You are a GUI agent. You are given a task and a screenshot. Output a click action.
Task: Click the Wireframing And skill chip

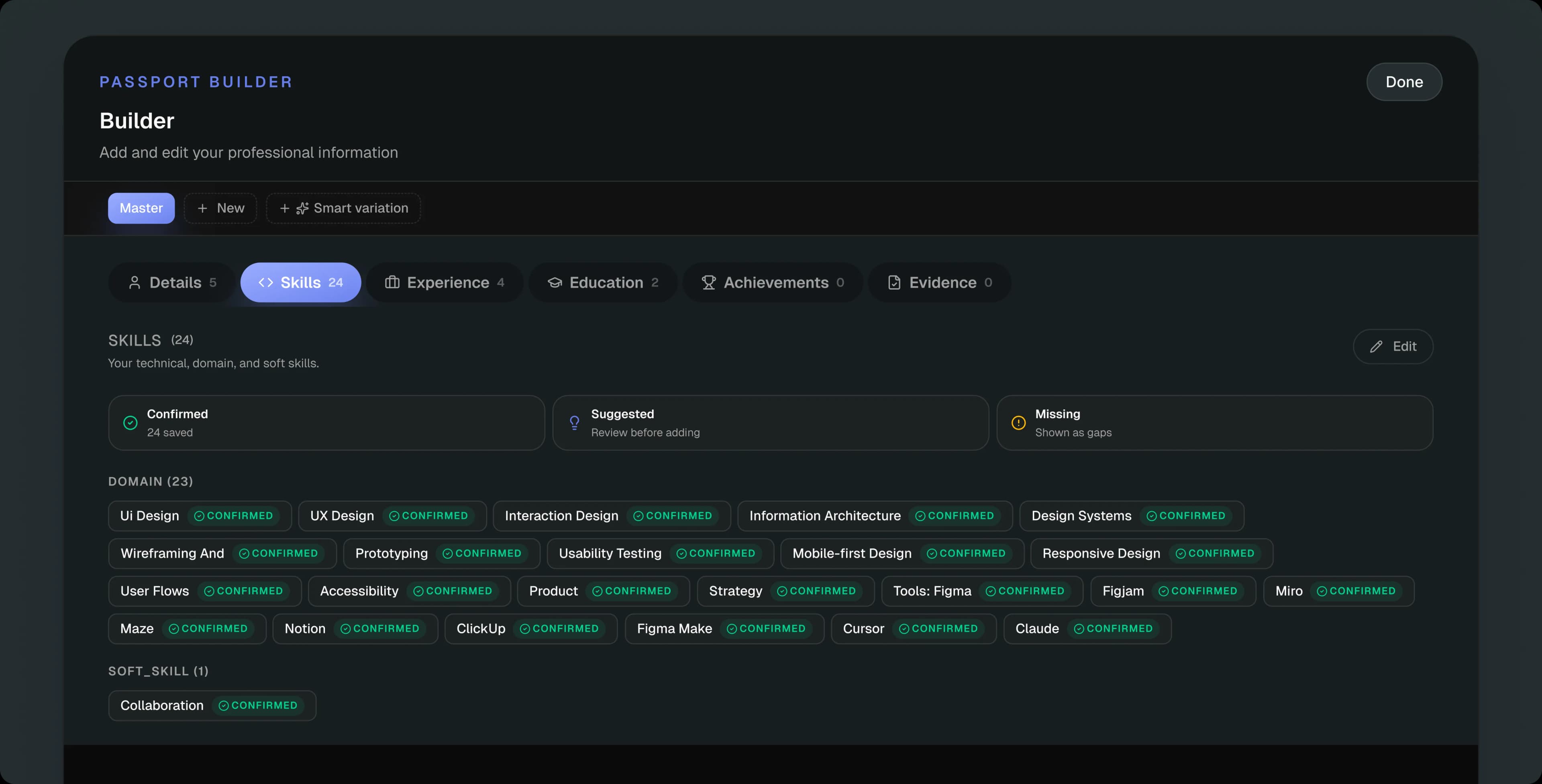223,554
